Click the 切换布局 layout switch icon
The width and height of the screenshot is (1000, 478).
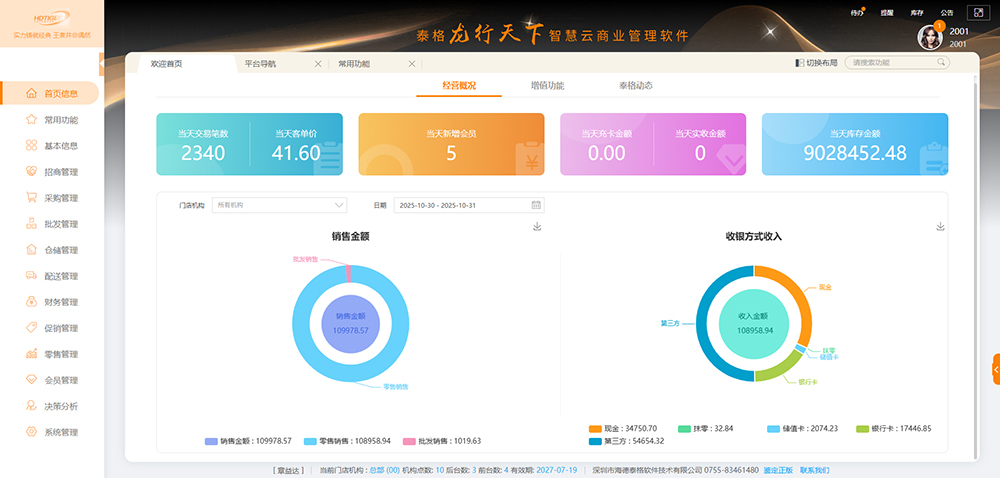click(x=799, y=63)
